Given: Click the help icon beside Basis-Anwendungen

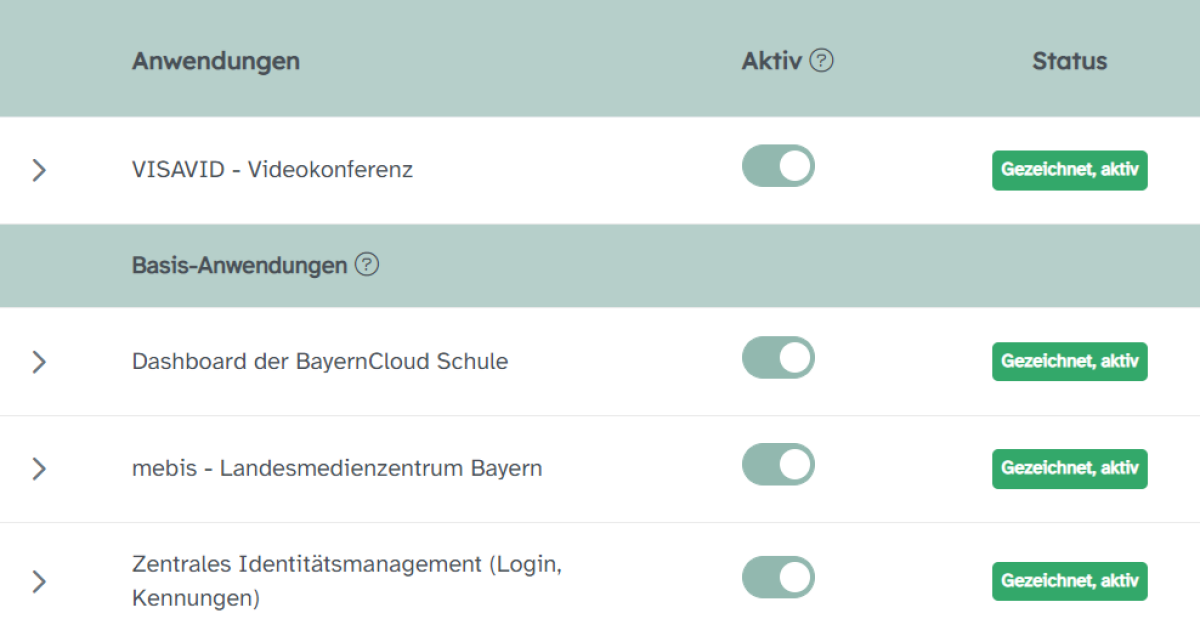Looking at the screenshot, I should [x=367, y=265].
